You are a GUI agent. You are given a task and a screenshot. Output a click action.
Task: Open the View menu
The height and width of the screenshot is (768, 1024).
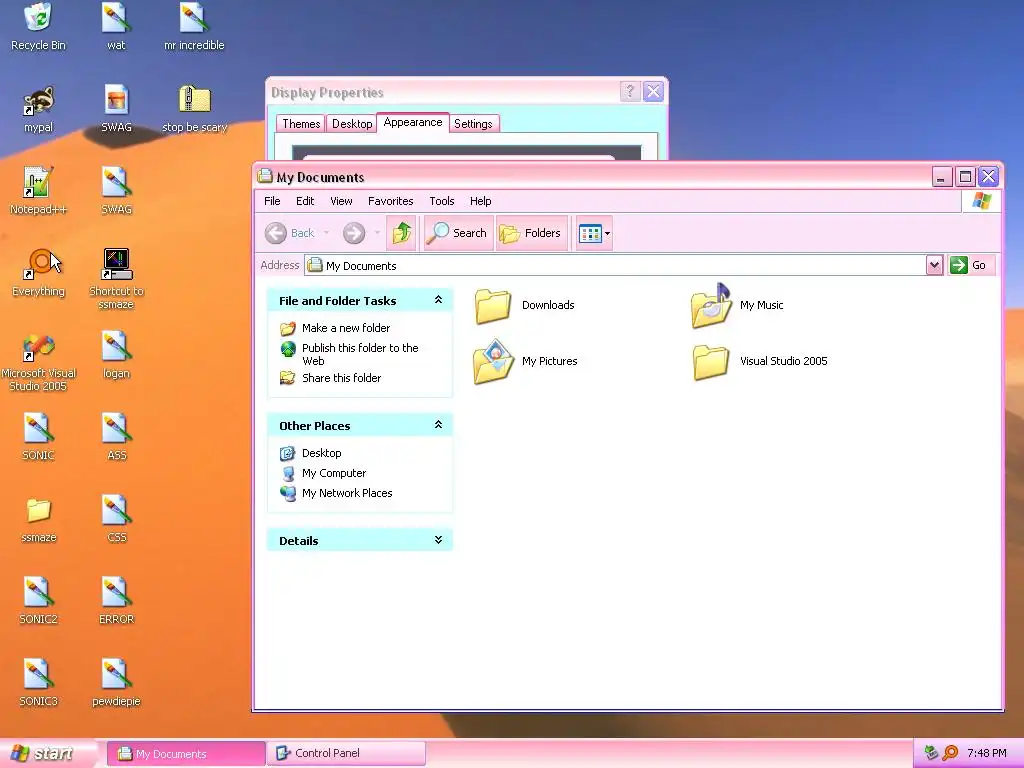pos(341,201)
